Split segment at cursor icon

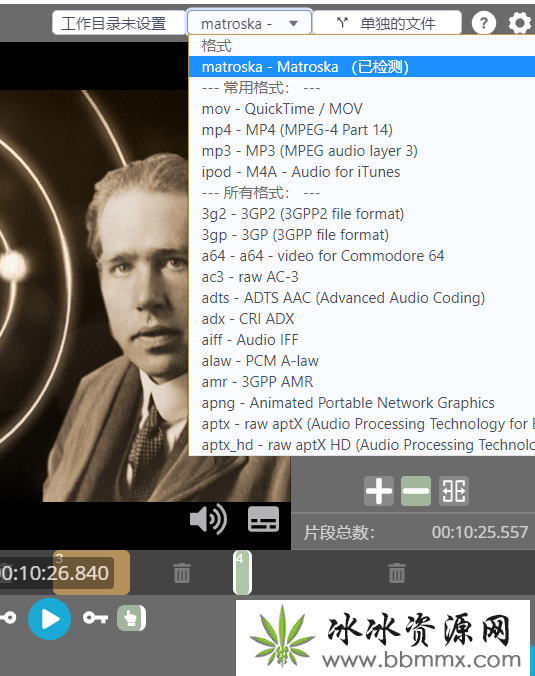[x=454, y=491]
